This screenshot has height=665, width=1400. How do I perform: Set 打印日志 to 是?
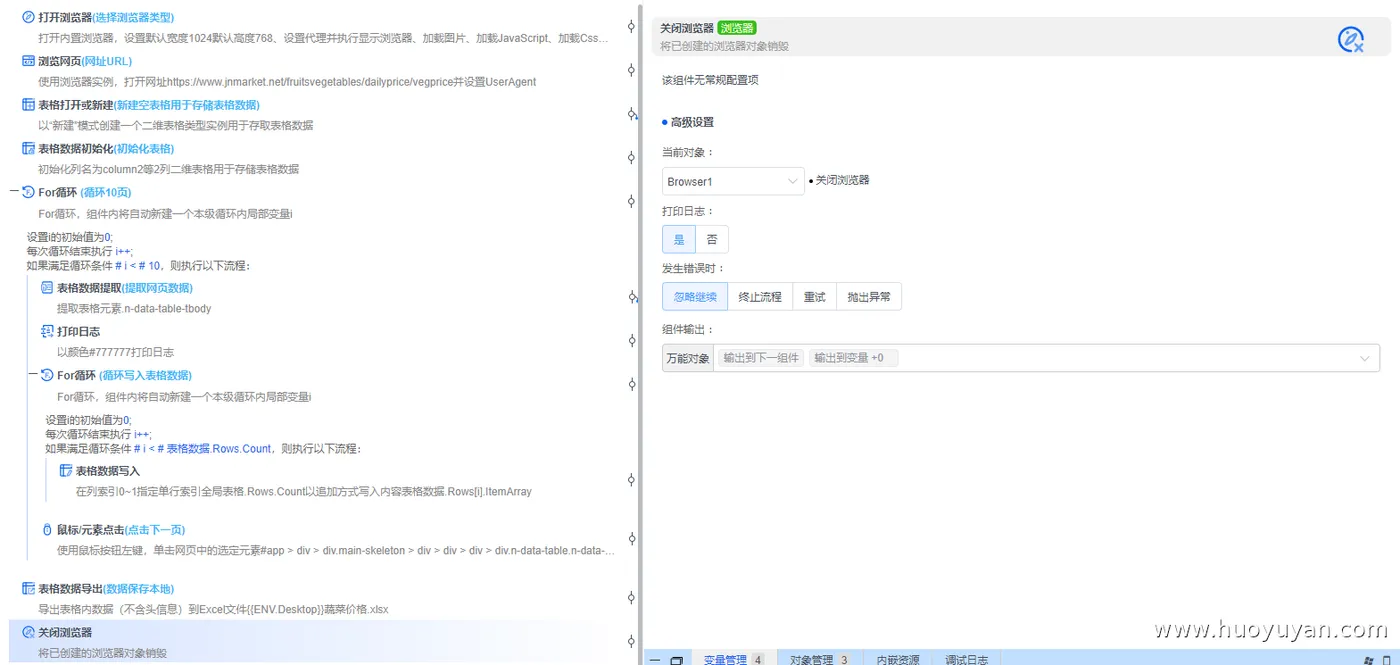click(x=679, y=240)
